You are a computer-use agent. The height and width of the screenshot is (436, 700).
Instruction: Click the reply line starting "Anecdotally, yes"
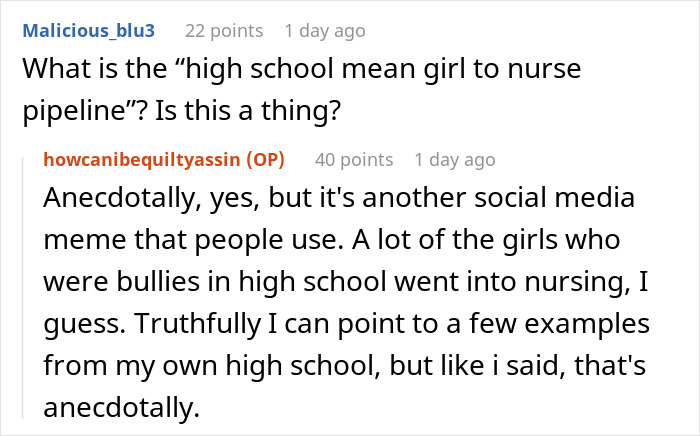(340, 198)
